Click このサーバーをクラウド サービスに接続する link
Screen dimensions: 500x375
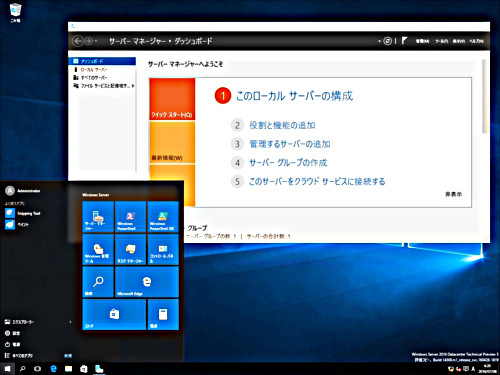point(317,181)
